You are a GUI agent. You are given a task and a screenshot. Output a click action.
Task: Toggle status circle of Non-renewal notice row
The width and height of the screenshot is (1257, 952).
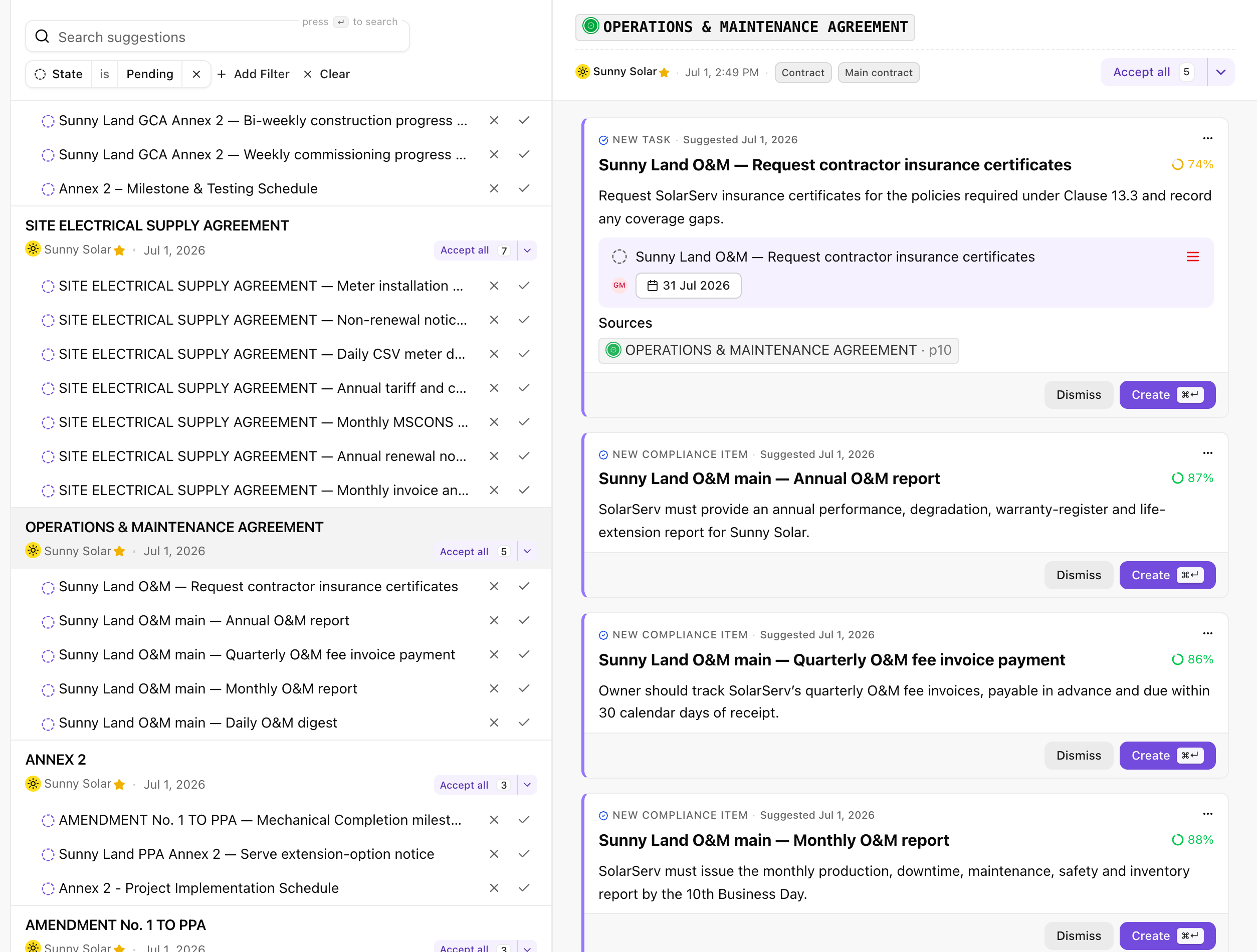point(48,320)
